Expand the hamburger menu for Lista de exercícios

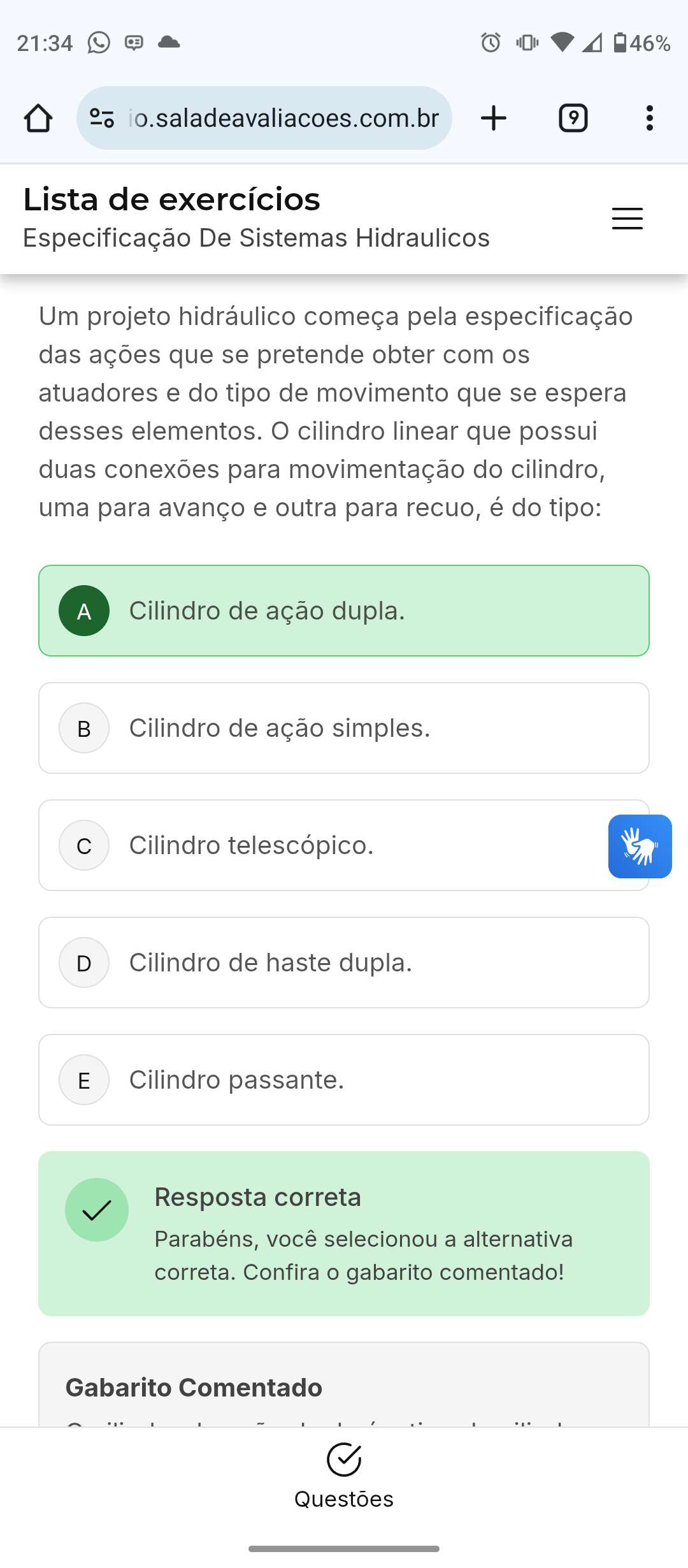click(x=627, y=219)
